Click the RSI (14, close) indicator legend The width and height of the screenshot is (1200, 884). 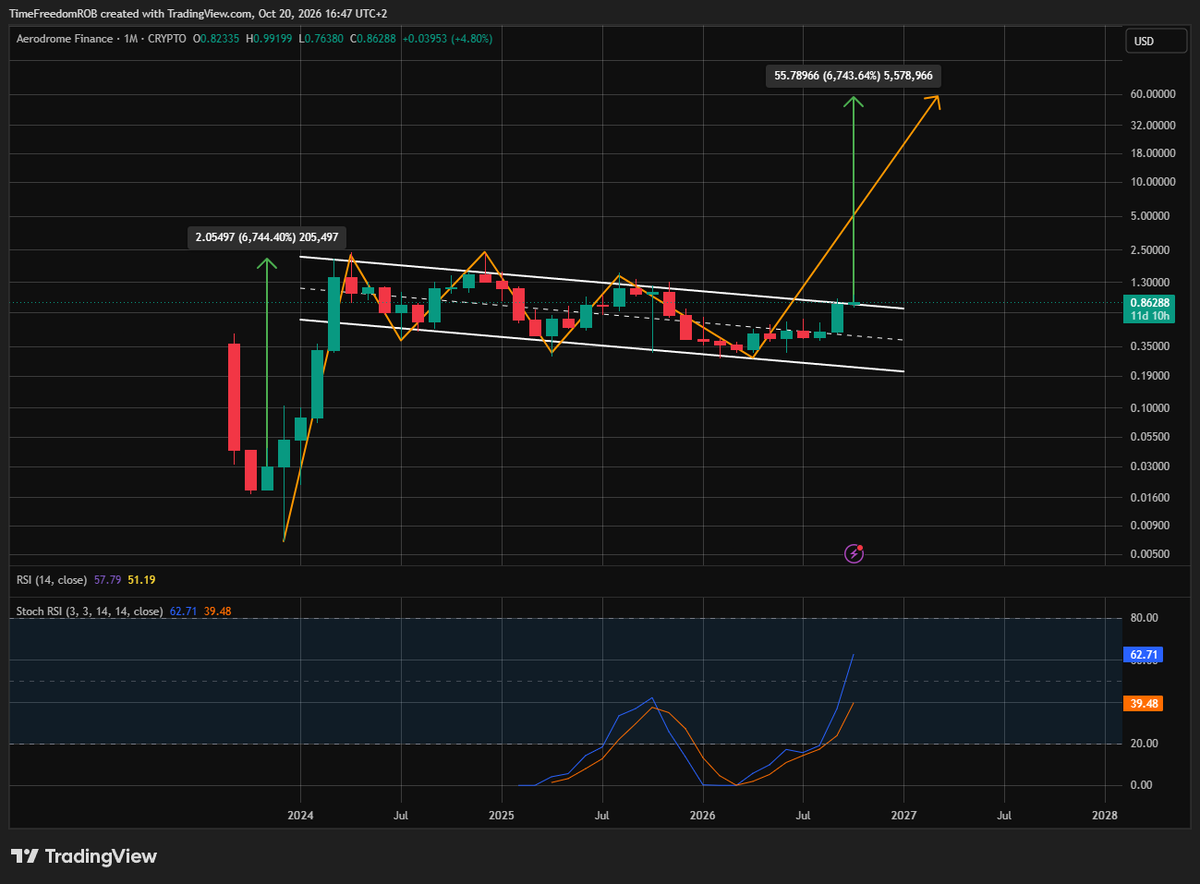click(52, 579)
